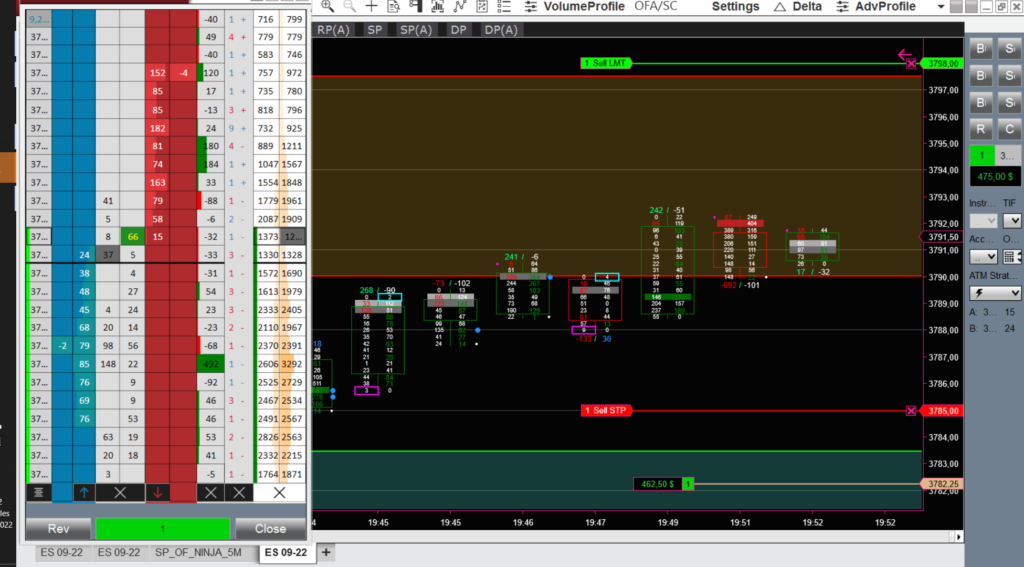The width and height of the screenshot is (1024, 567).
Task: Cancel the Sell LMT order with its X
Action: [x=911, y=63]
